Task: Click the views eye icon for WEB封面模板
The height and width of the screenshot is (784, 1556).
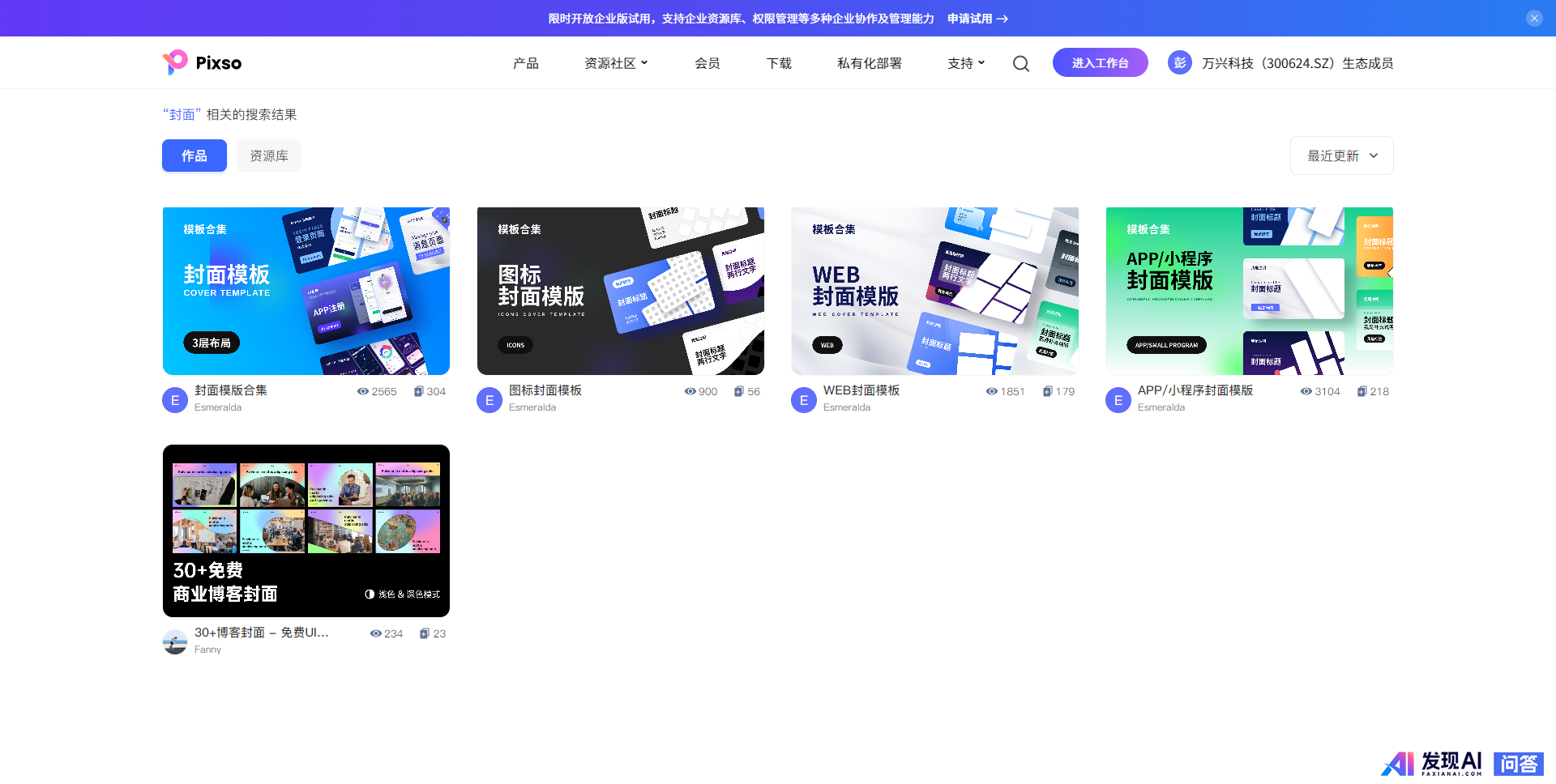Action: click(x=991, y=391)
